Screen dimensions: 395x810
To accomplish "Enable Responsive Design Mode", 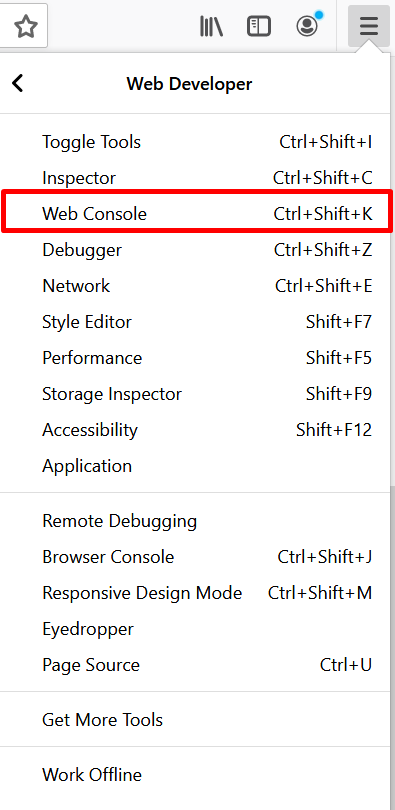I will [x=195, y=593].
